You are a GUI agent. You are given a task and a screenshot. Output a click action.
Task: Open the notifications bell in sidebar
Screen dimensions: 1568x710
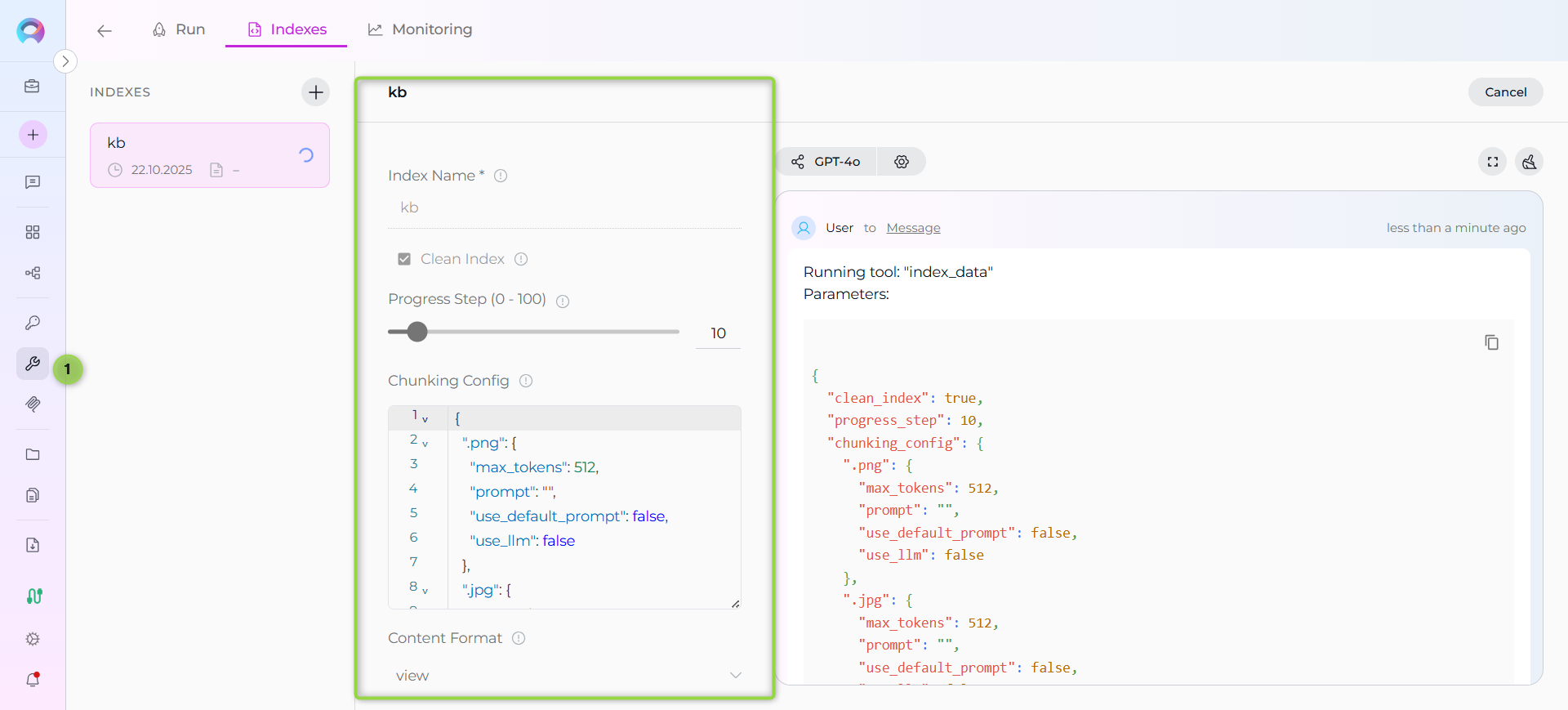pos(33,679)
